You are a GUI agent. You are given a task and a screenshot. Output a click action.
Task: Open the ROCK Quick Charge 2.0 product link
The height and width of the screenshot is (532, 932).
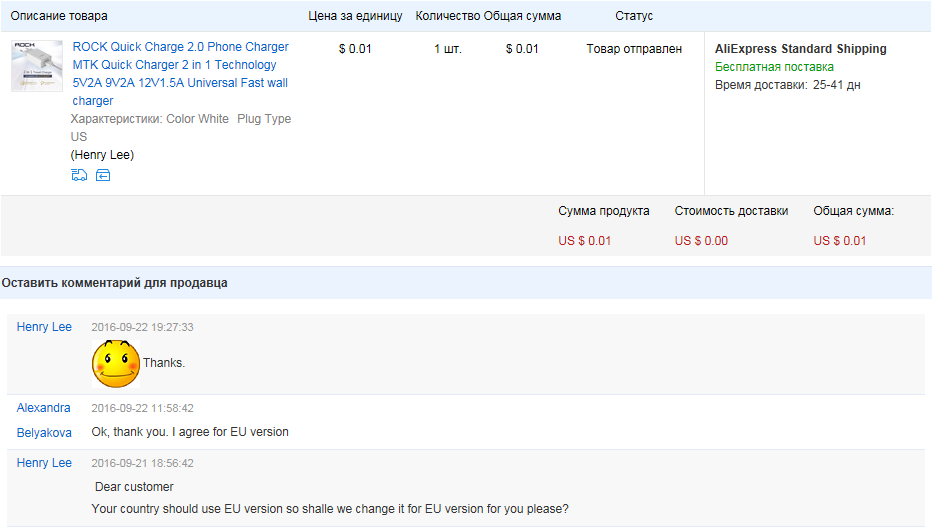[x=181, y=74]
